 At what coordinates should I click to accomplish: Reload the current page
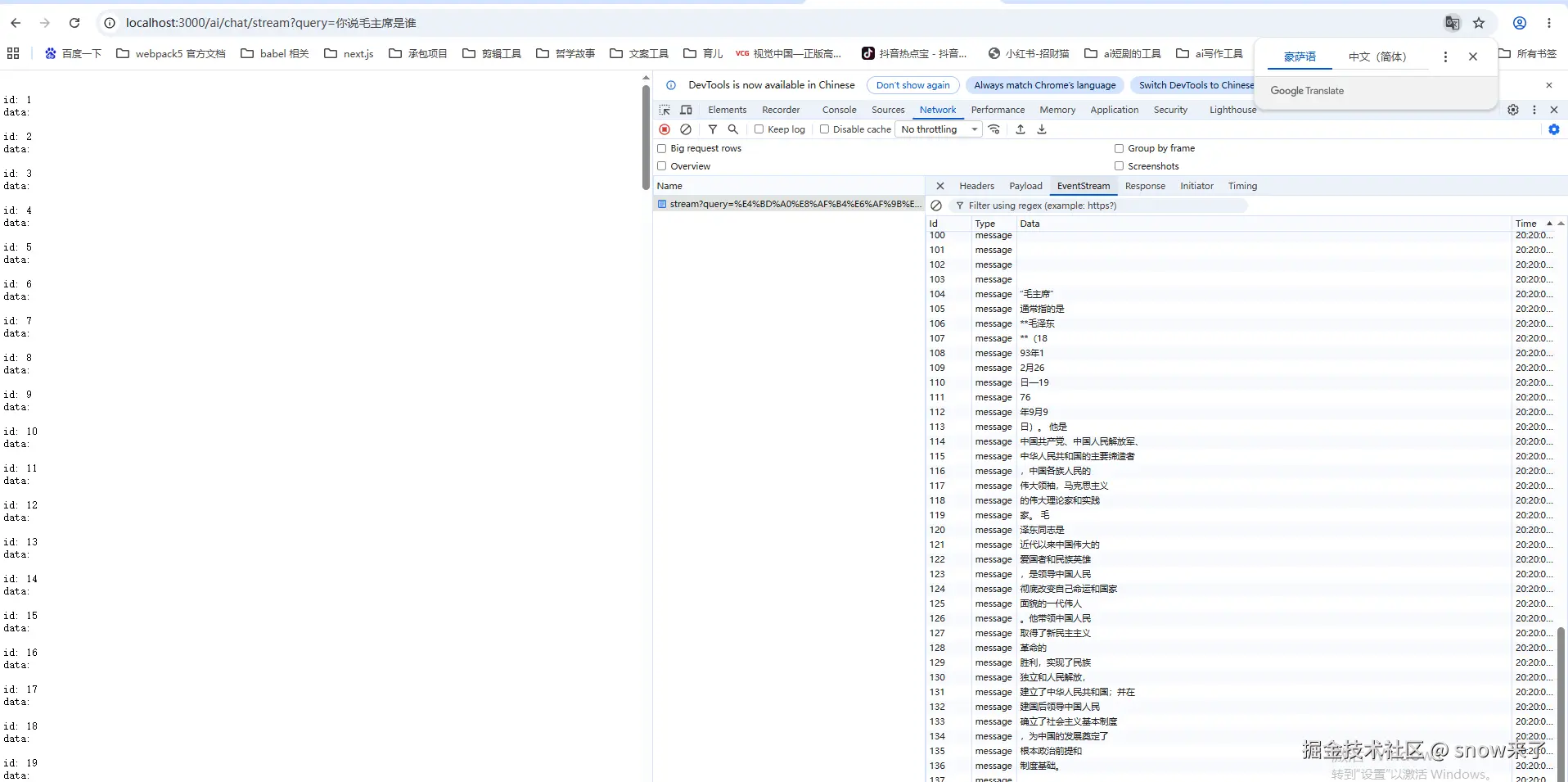coord(74,23)
